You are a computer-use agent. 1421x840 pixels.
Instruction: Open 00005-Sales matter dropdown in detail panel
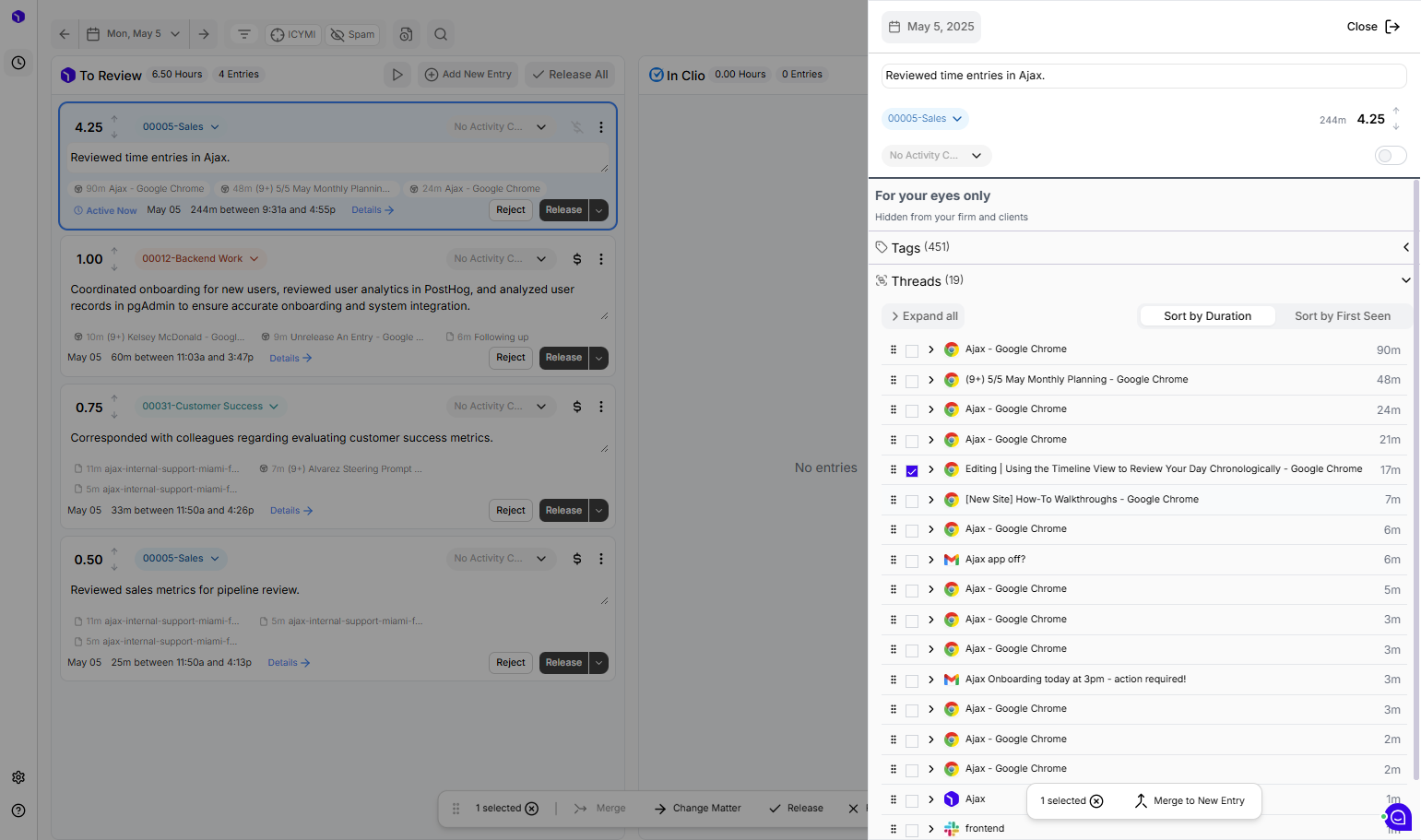coord(925,119)
